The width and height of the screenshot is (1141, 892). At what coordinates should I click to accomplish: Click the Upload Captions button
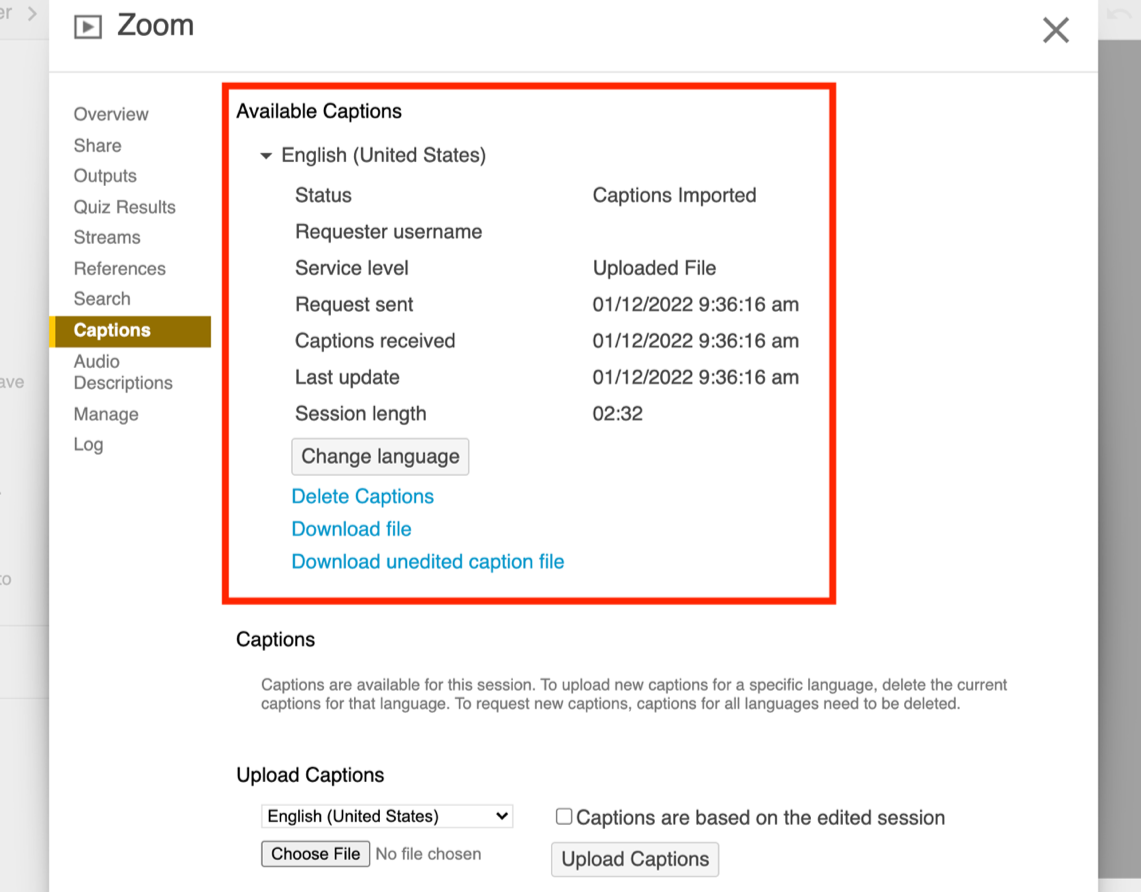click(x=635, y=859)
